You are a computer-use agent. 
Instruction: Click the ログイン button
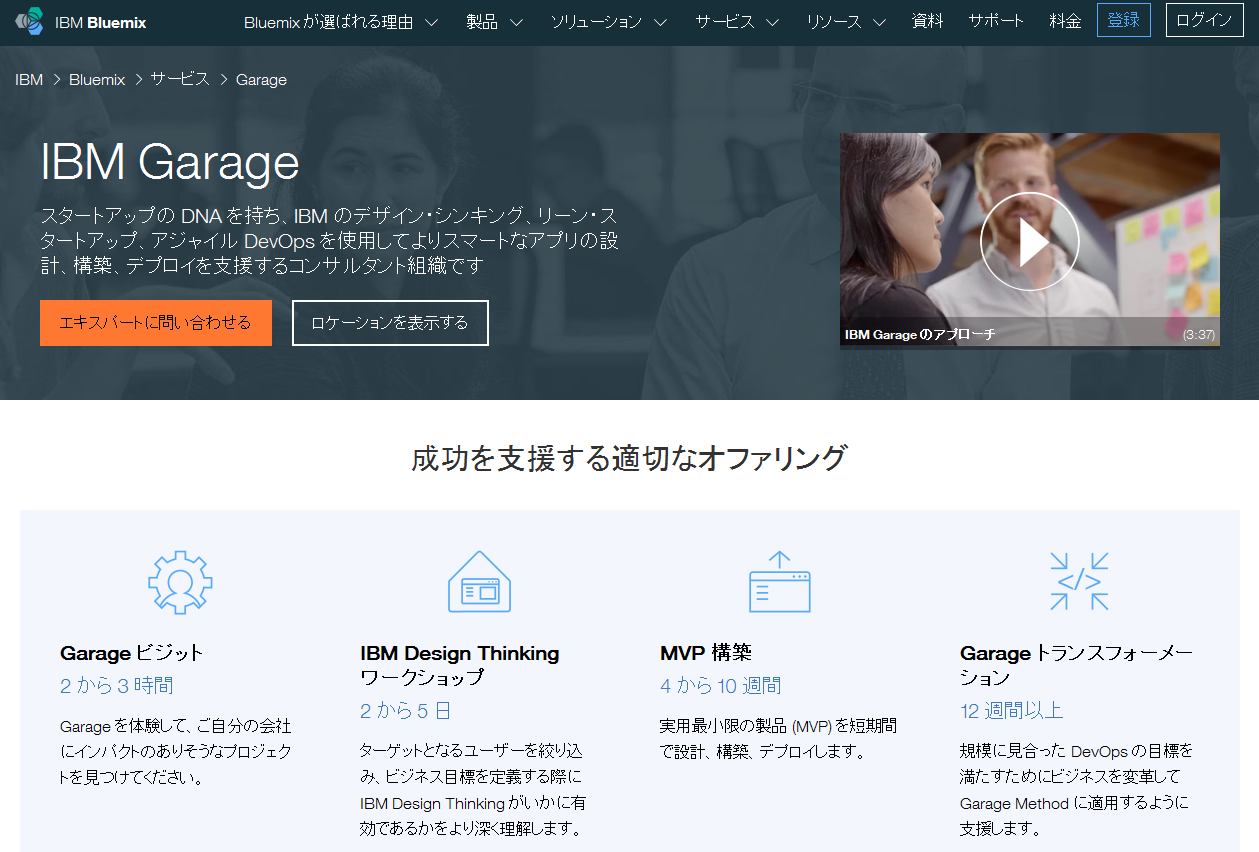[1205, 20]
